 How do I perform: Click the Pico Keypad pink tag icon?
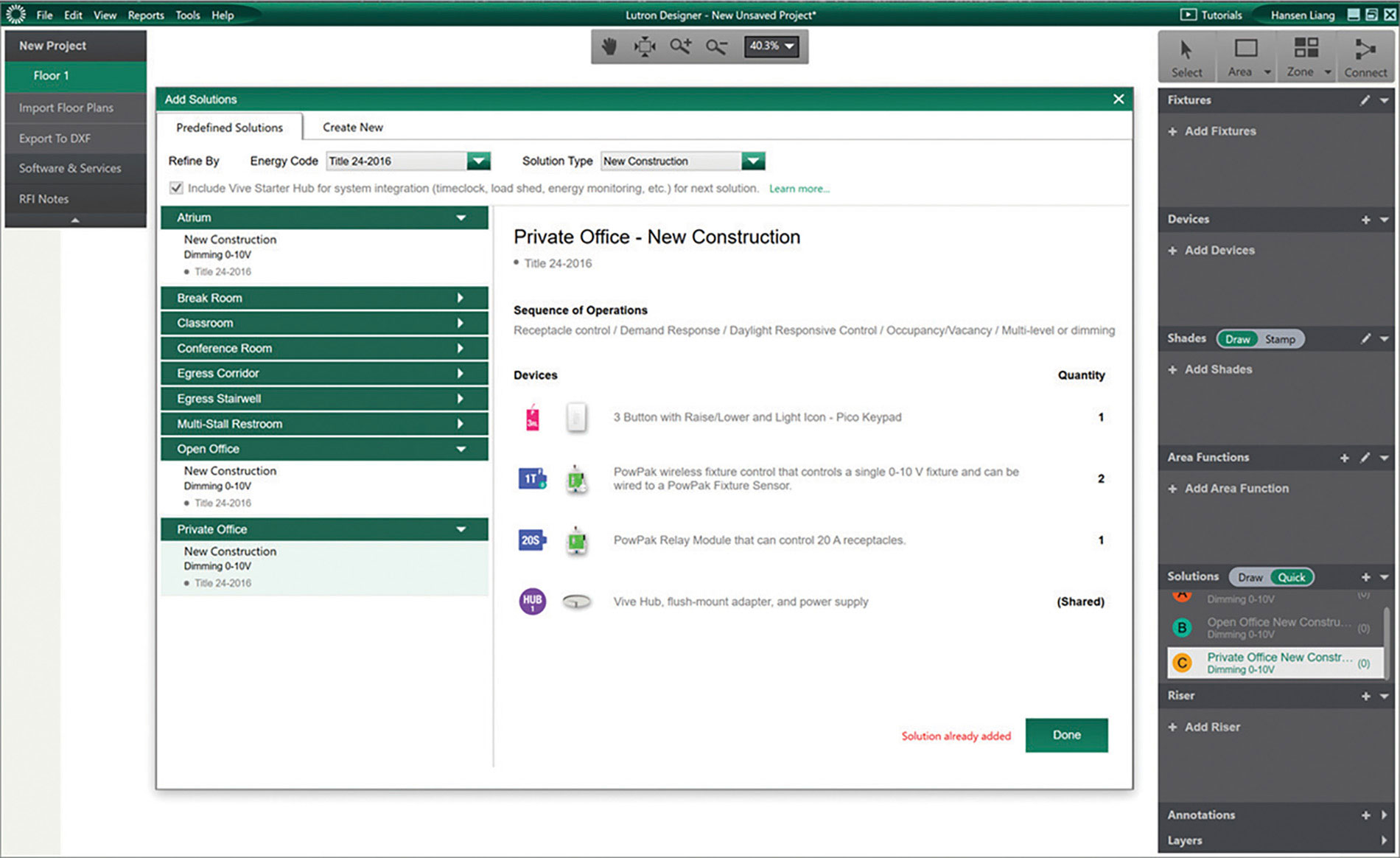pyautogui.click(x=532, y=417)
